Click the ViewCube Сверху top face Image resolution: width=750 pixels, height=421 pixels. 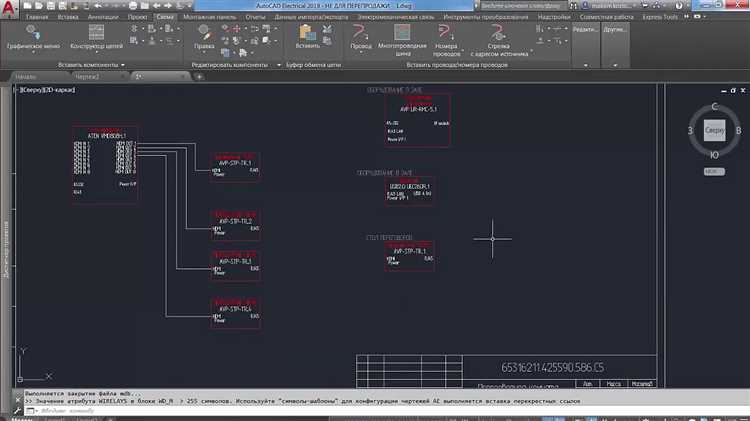pos(714,130)
